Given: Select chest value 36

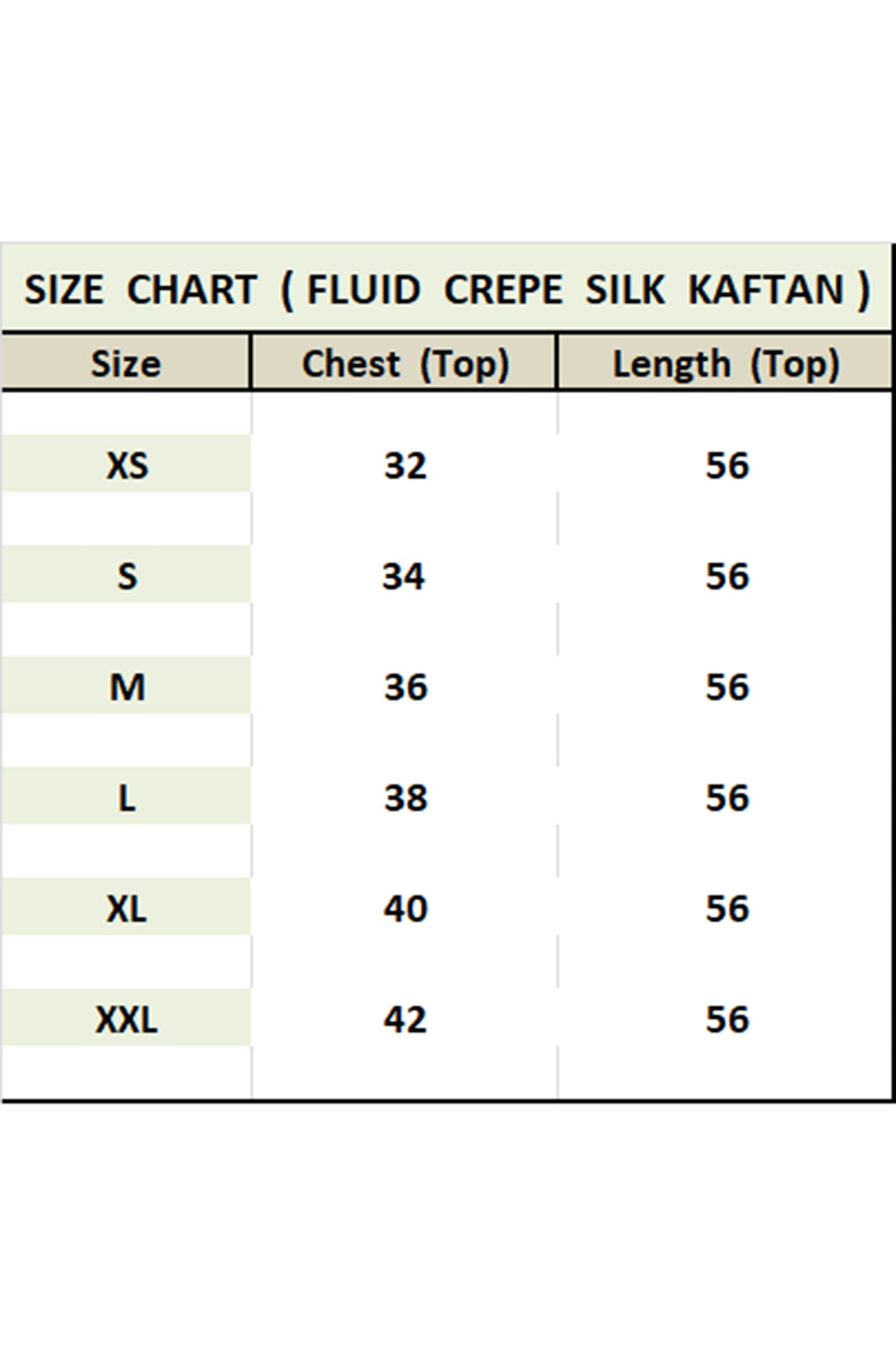Looking at the screenshot, I should pos(405,687).
